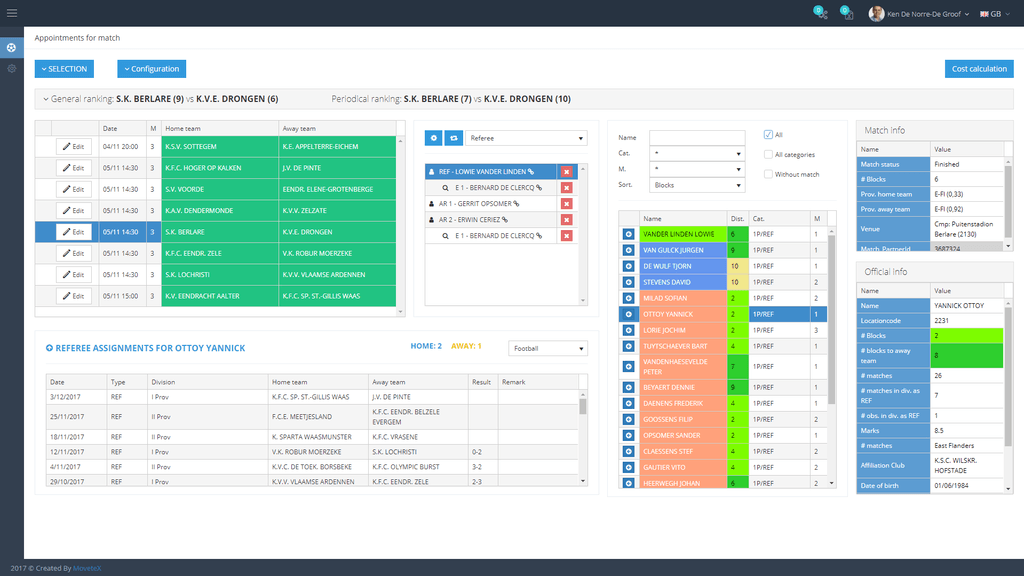Edit the K.S.V. Sottegem match row
Screen dimensions: 1024x576
coord(73,146)
